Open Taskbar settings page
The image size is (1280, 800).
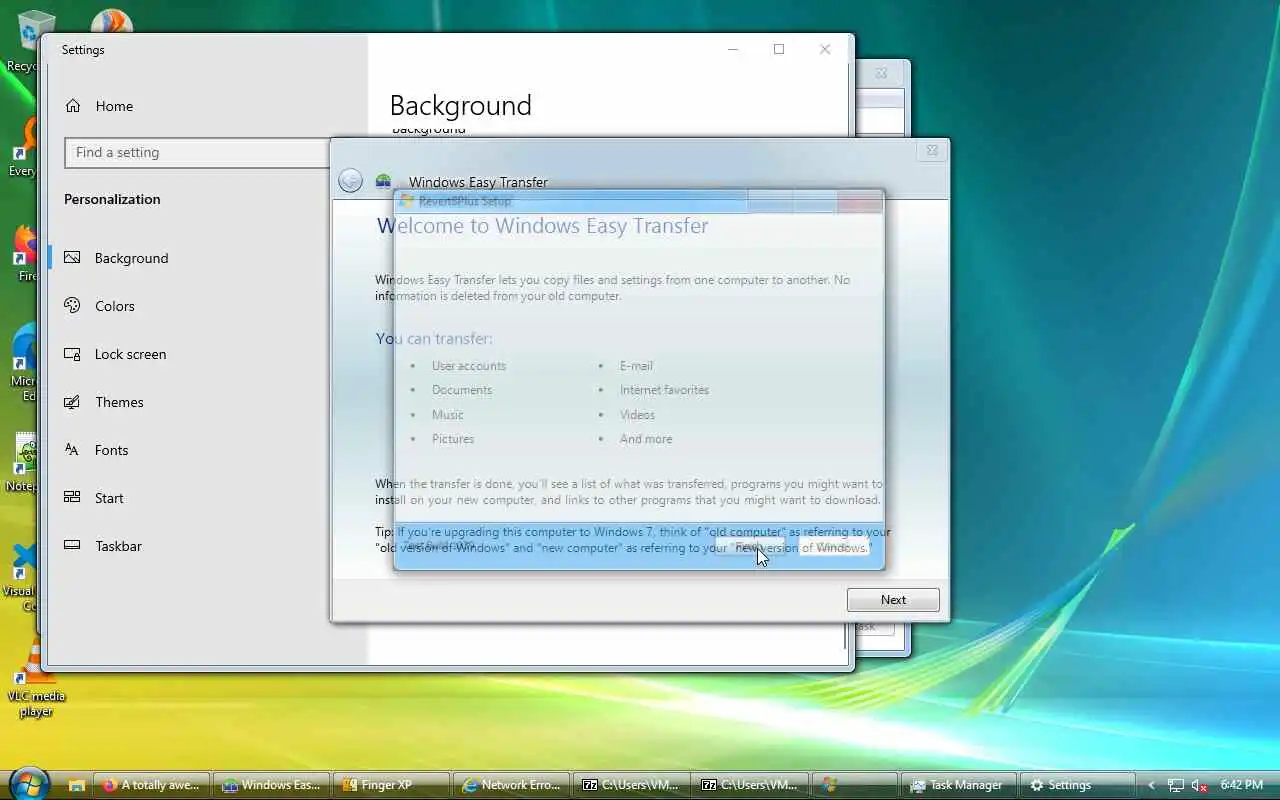(118, 546)
